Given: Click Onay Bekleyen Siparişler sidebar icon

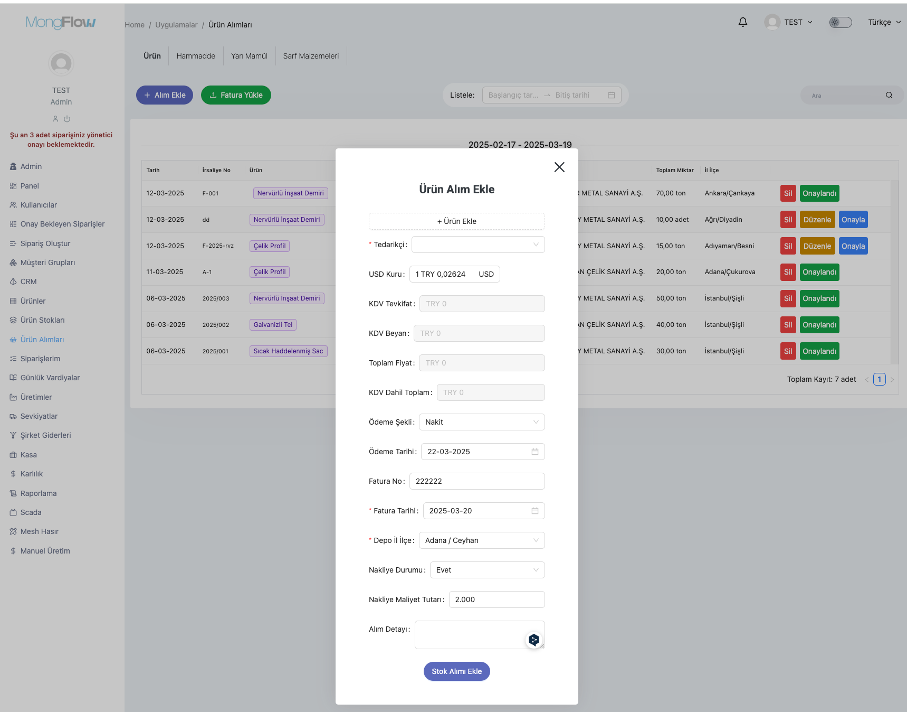Looking at the screenshot, I should (13, 224).
